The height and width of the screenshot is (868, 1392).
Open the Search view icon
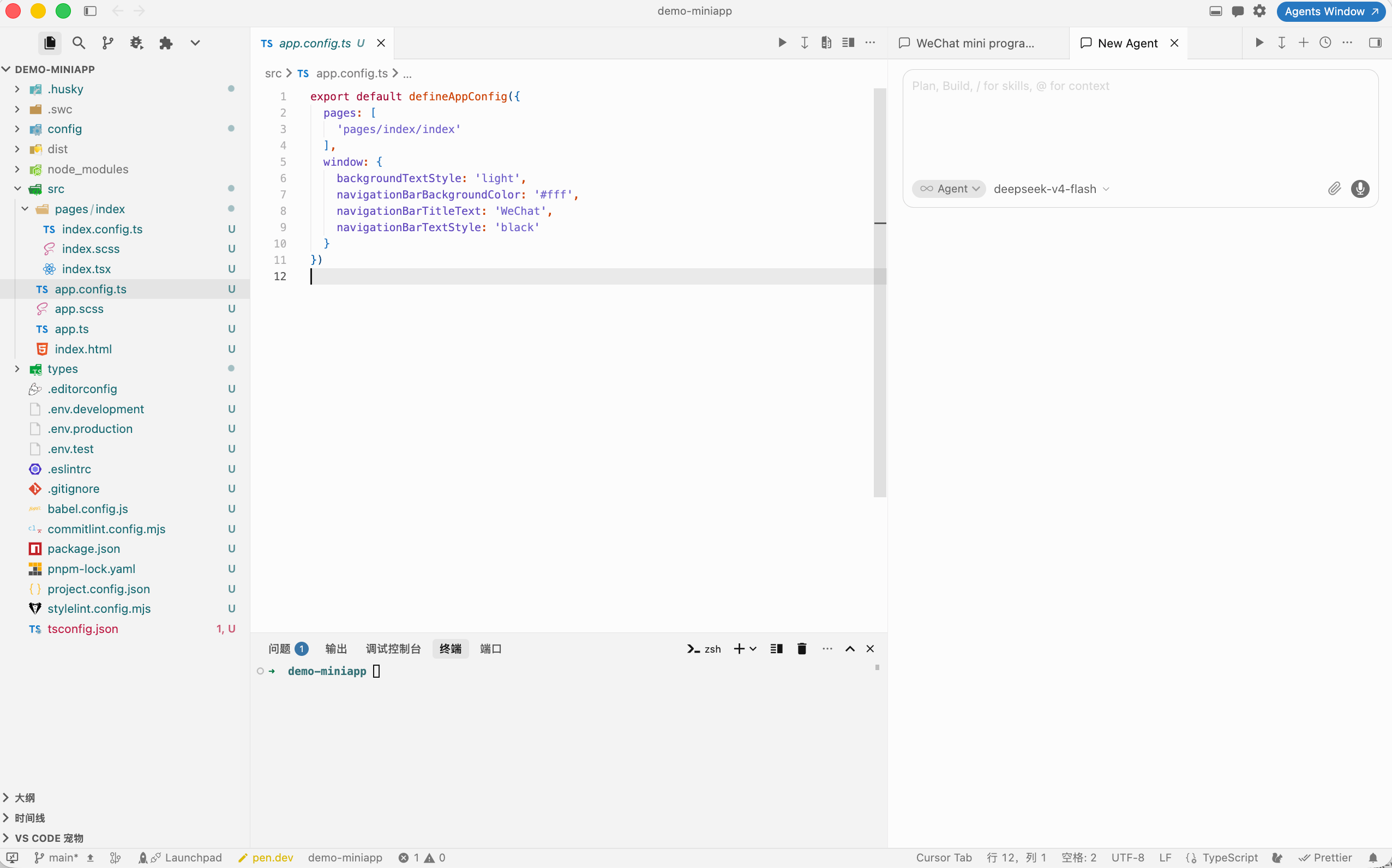79,43
